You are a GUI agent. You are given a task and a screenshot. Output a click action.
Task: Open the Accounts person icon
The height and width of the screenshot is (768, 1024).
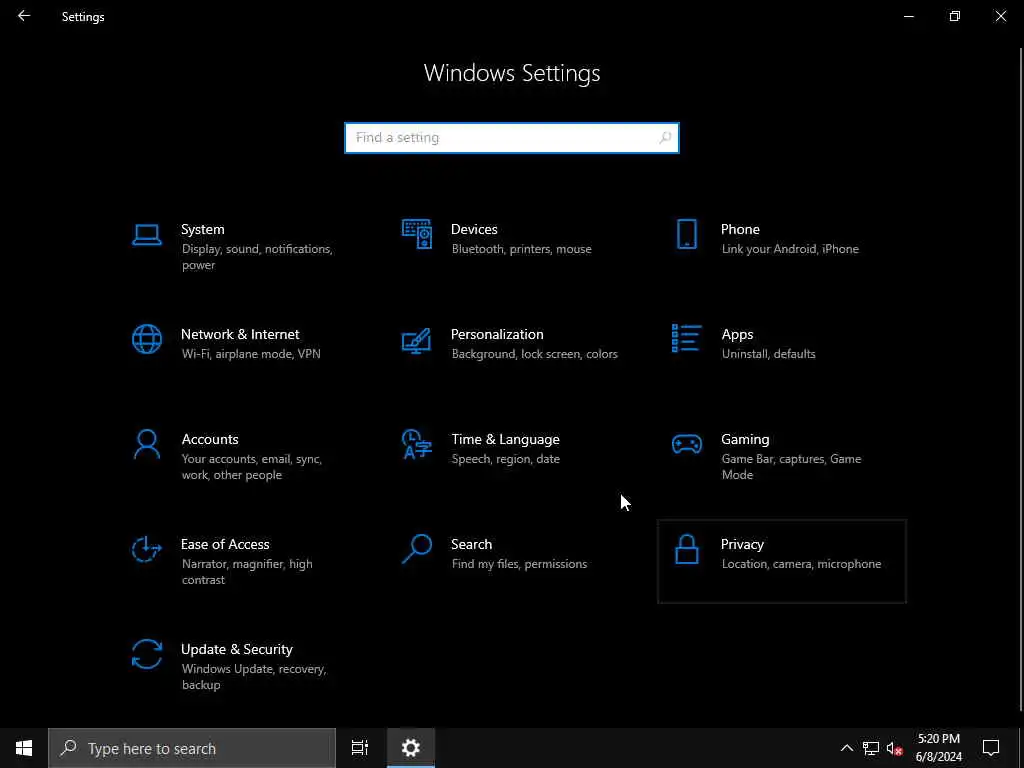(146, 444)
